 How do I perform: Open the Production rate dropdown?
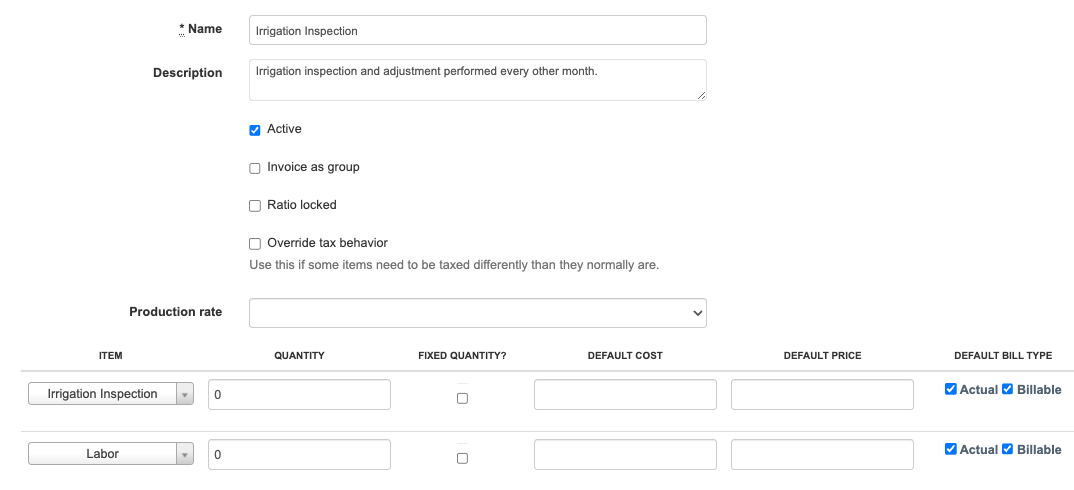point(477,313)
